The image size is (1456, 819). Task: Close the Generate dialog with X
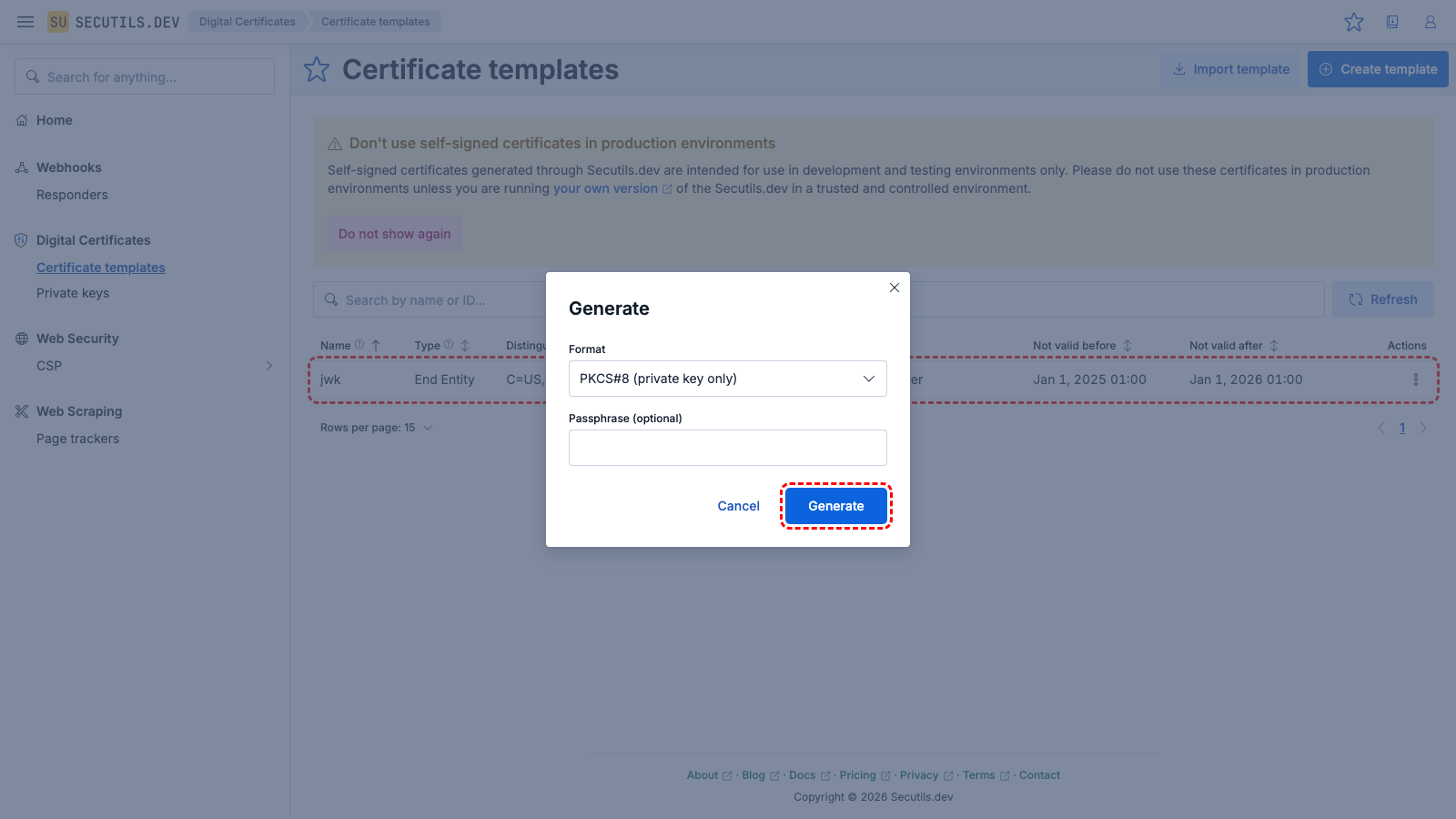tap(895, 288)
